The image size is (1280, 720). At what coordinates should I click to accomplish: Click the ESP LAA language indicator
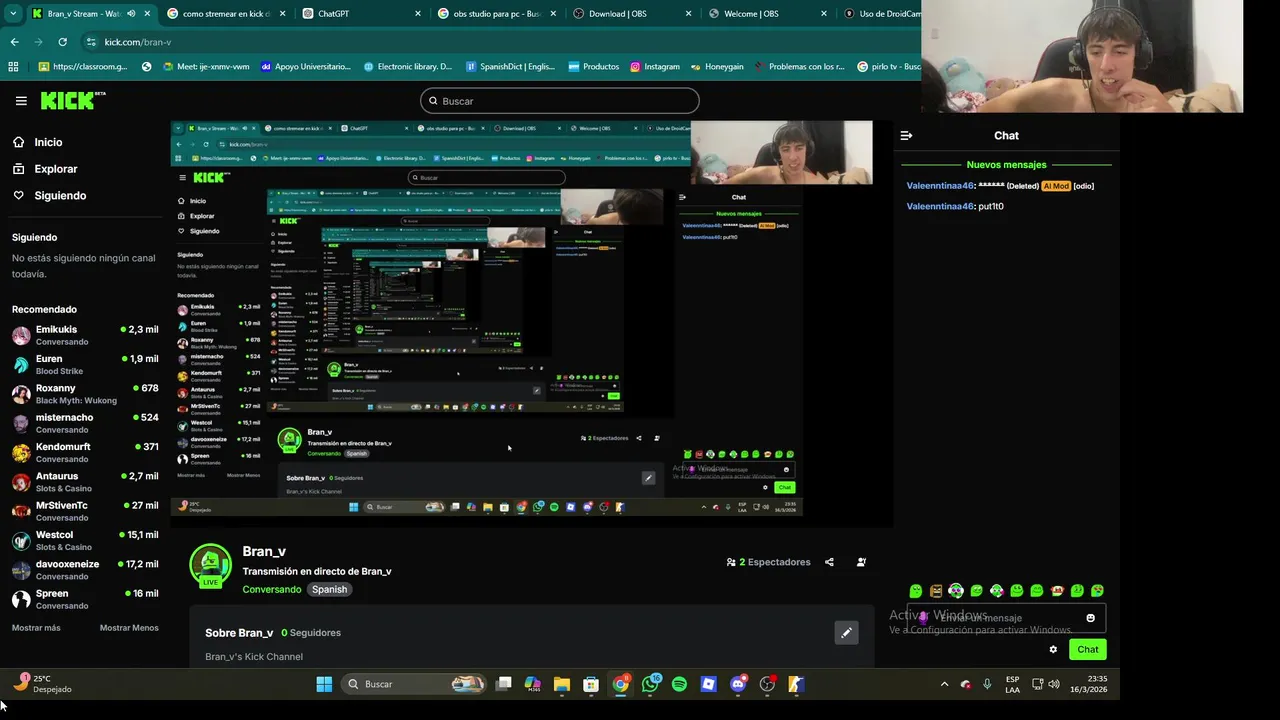[x=1012, y=684]
